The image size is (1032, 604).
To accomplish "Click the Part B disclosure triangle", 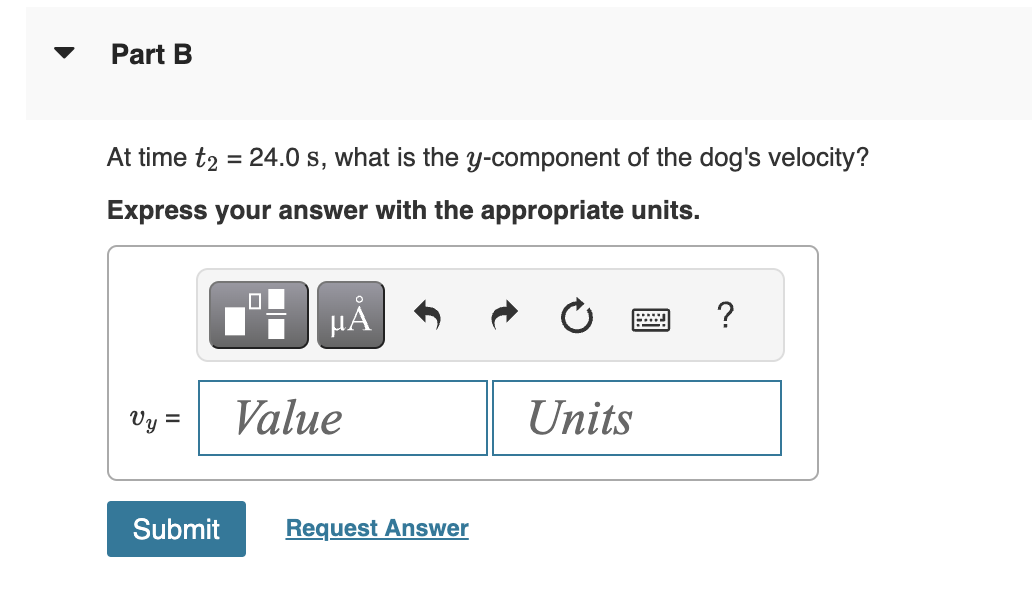I will (x=63, y=54).
